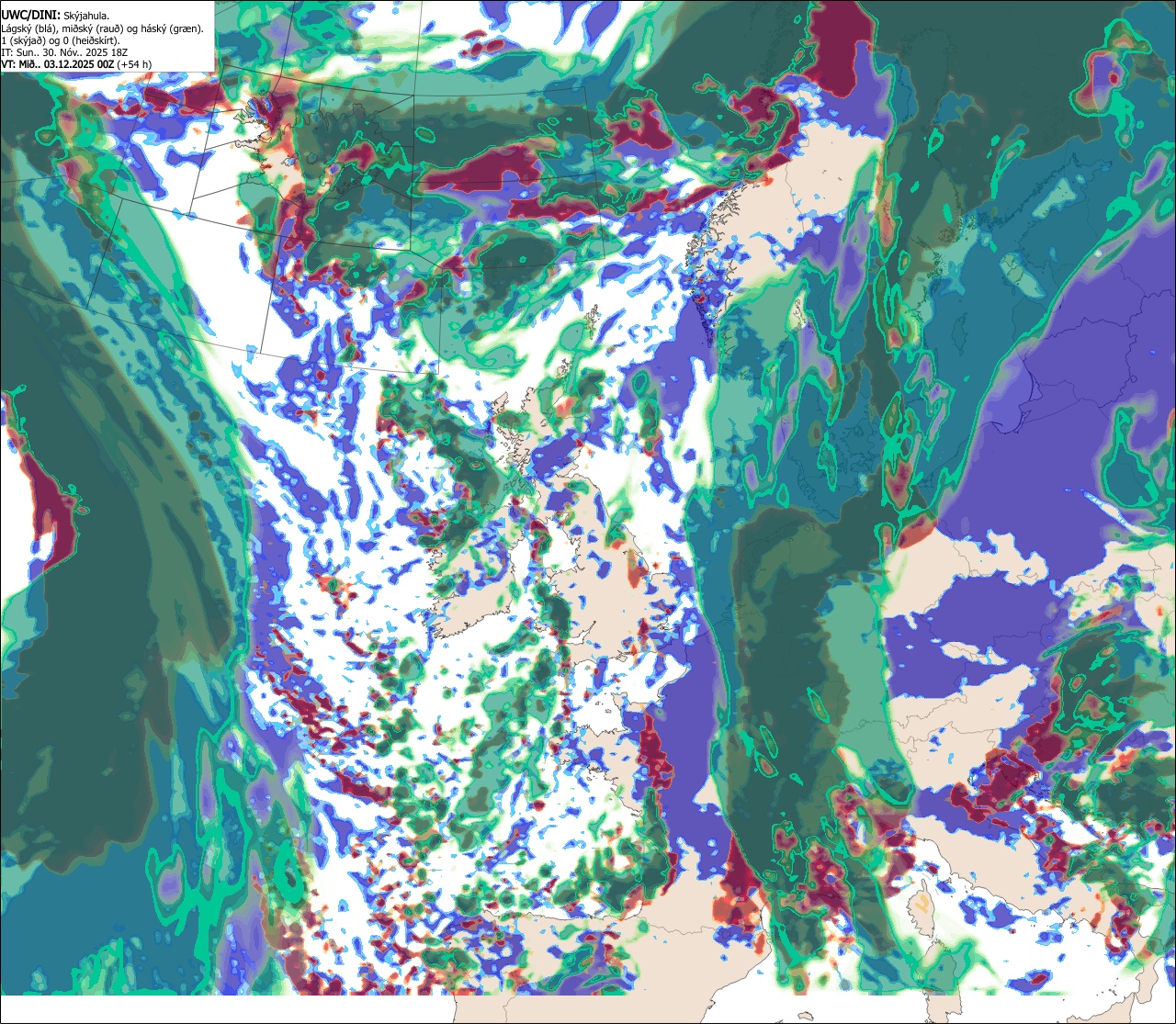Image resolution: width=1176 pixels, height=1024 pixels.
Task: Click the 'UWC/DINI: Skýjahula.' title text
Action: [x=55, y=15]
